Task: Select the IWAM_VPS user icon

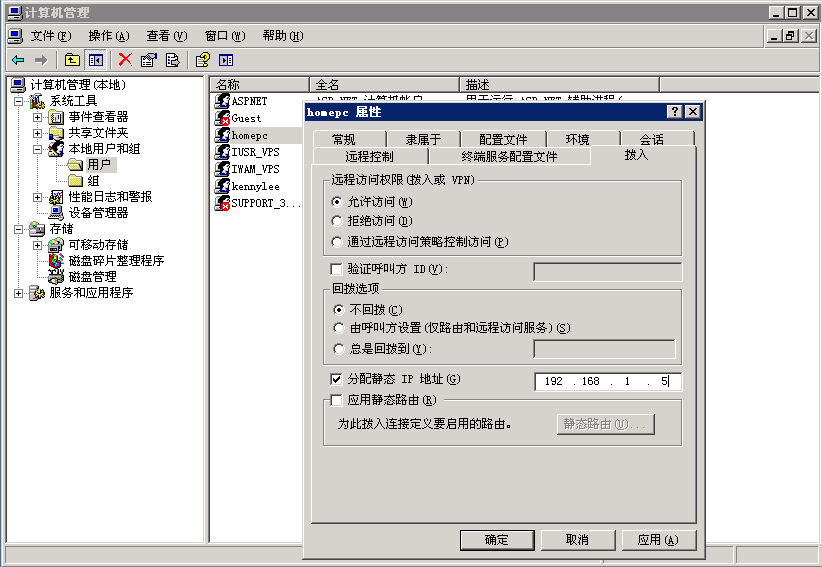Action: [222, 169]
